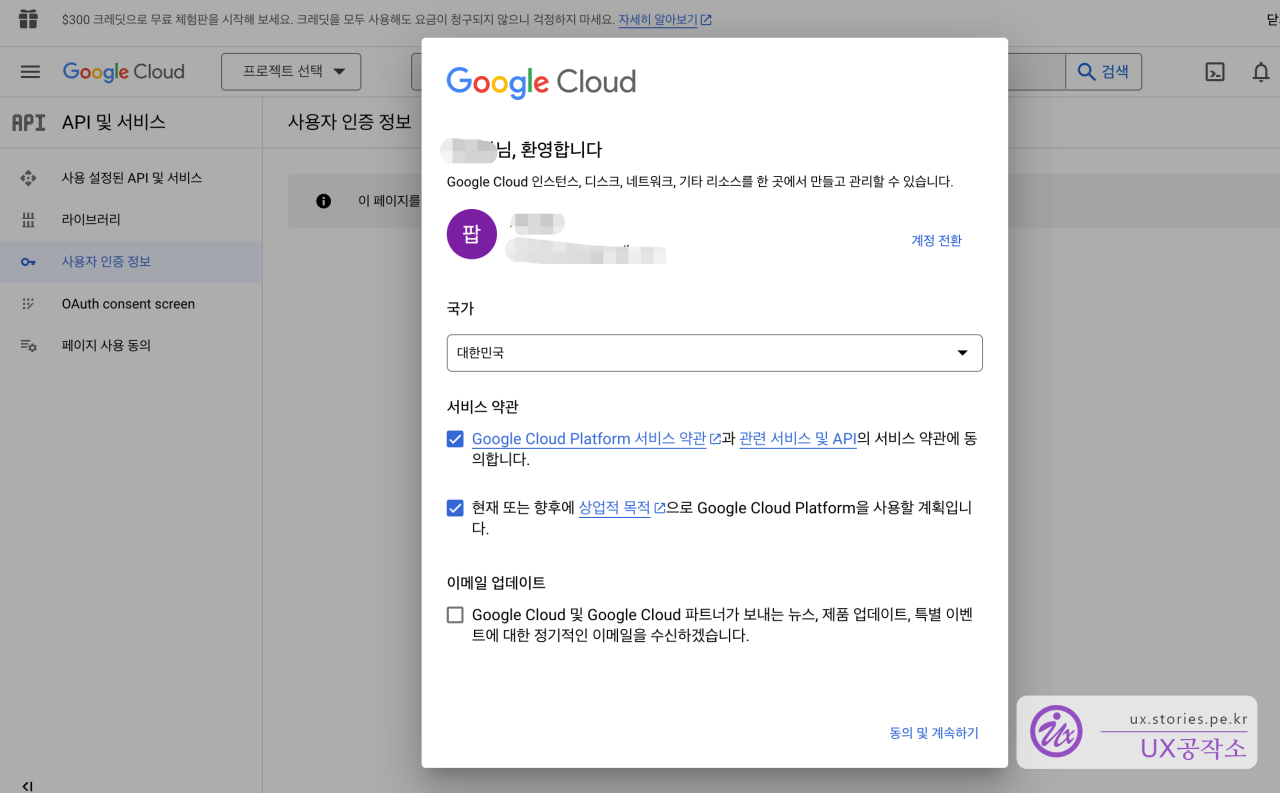Click the 라이브러리 library icon

28,220
